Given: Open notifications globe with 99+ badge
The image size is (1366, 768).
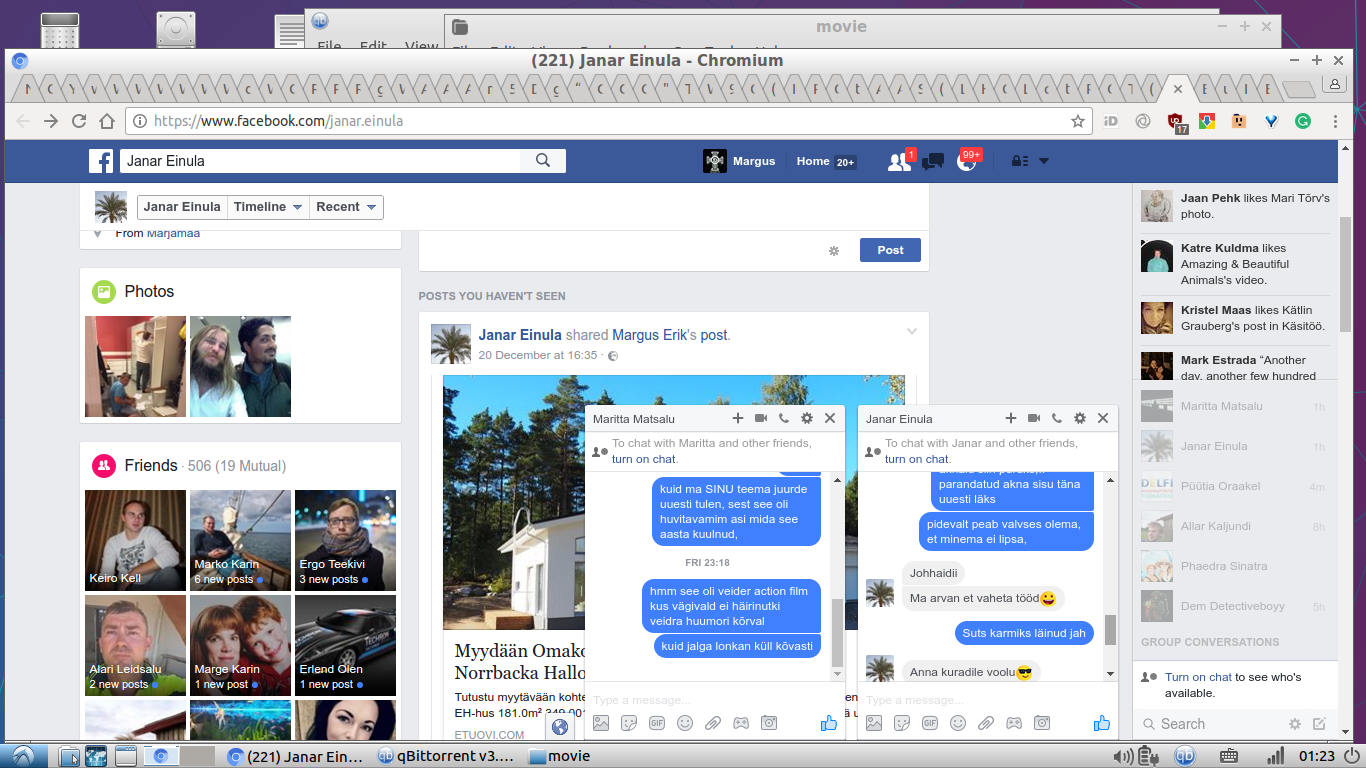Looking at the screenshot, I should 967,161.
